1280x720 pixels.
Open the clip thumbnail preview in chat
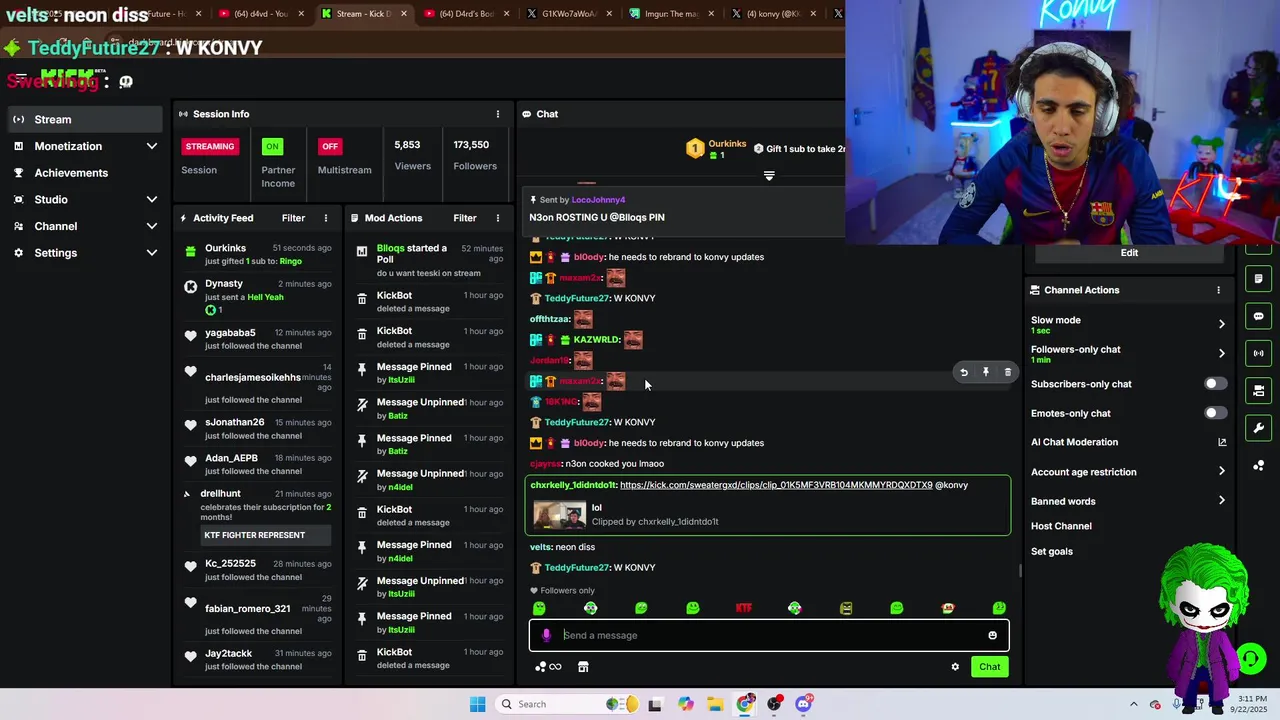(559, 515)
